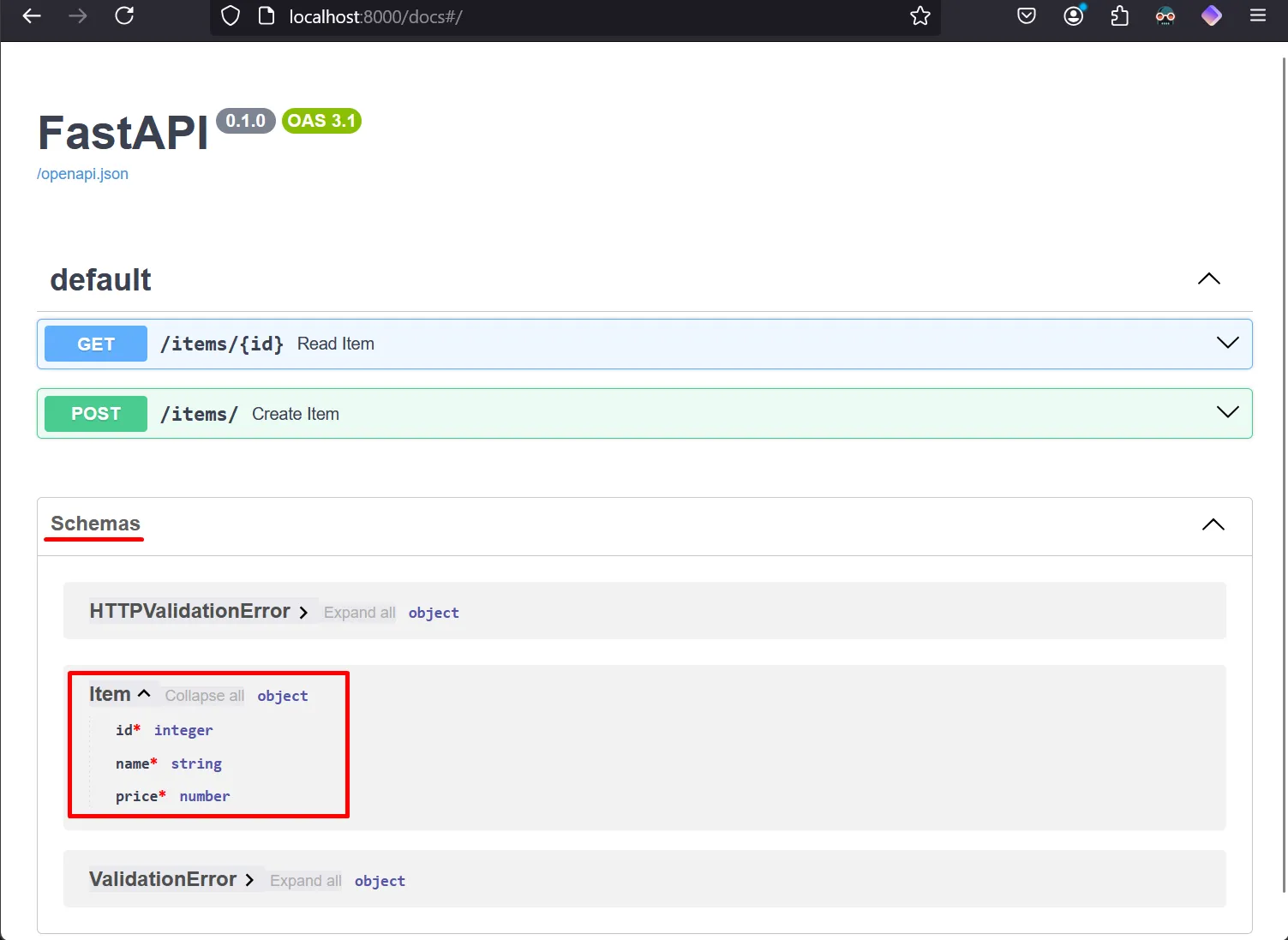The height and width of the screenshot is (940, 1288).
Task: Collapse the default section chevron
Action: (x=1208, y=279)
